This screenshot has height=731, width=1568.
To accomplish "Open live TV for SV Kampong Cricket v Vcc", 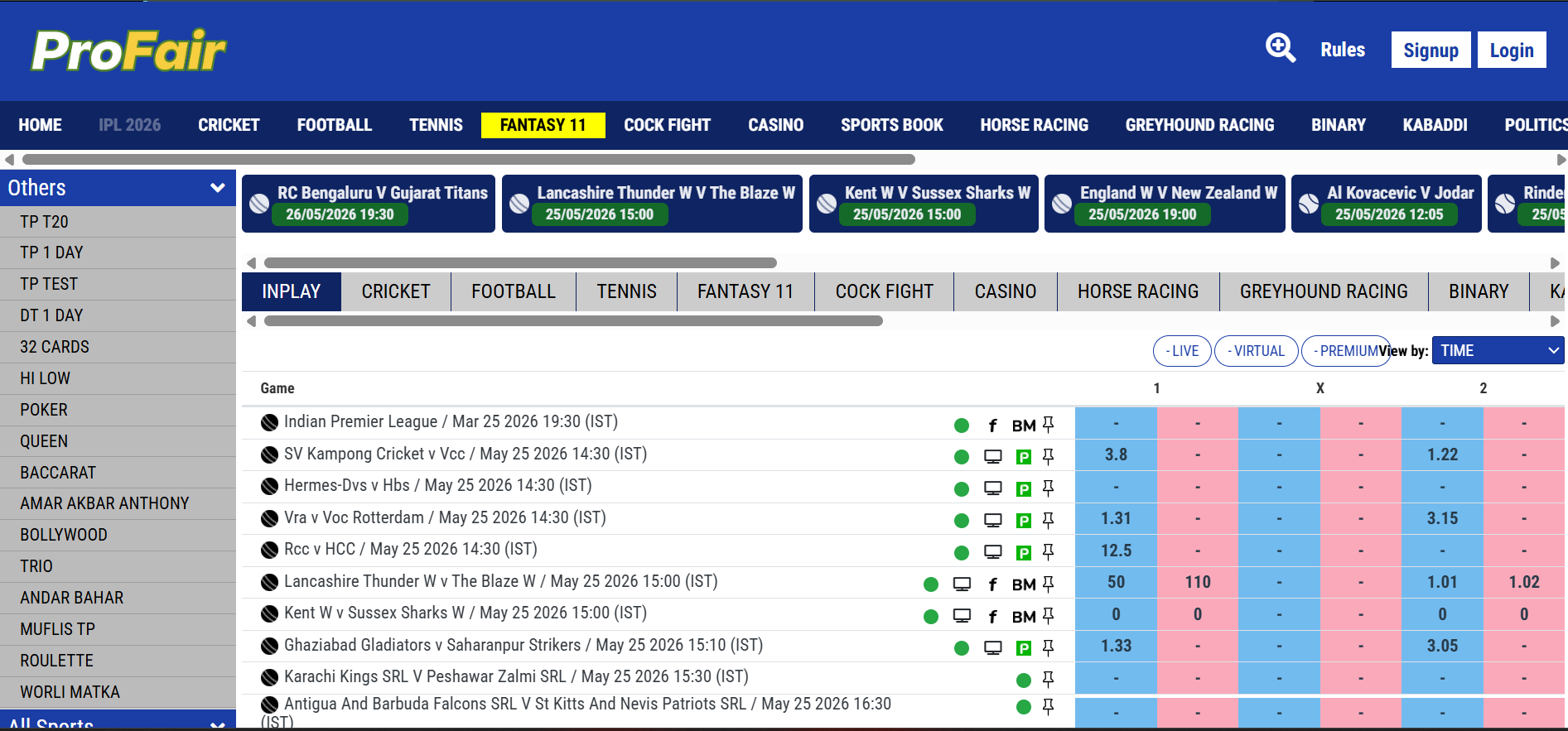I will (x=993, y=456).
